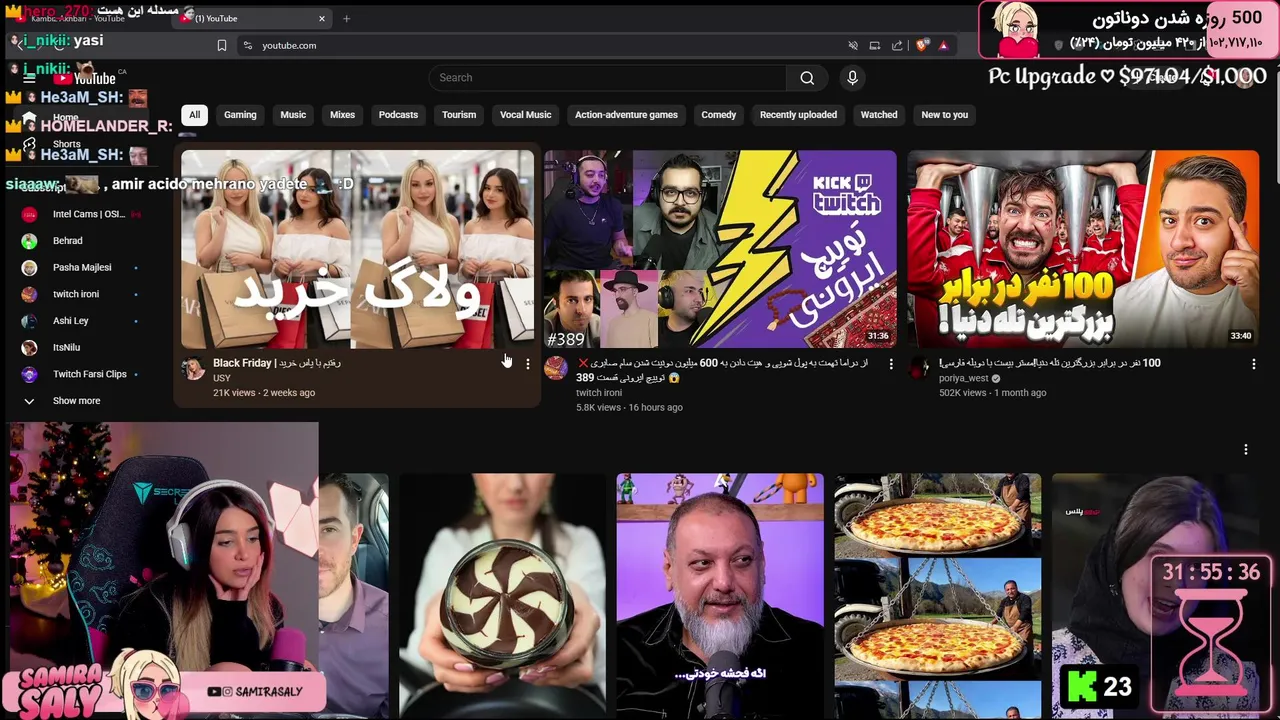This screenshot has height=720, width=1280.
Task: Select the Vocal Music filter chip
Action: tap(525, 115)
